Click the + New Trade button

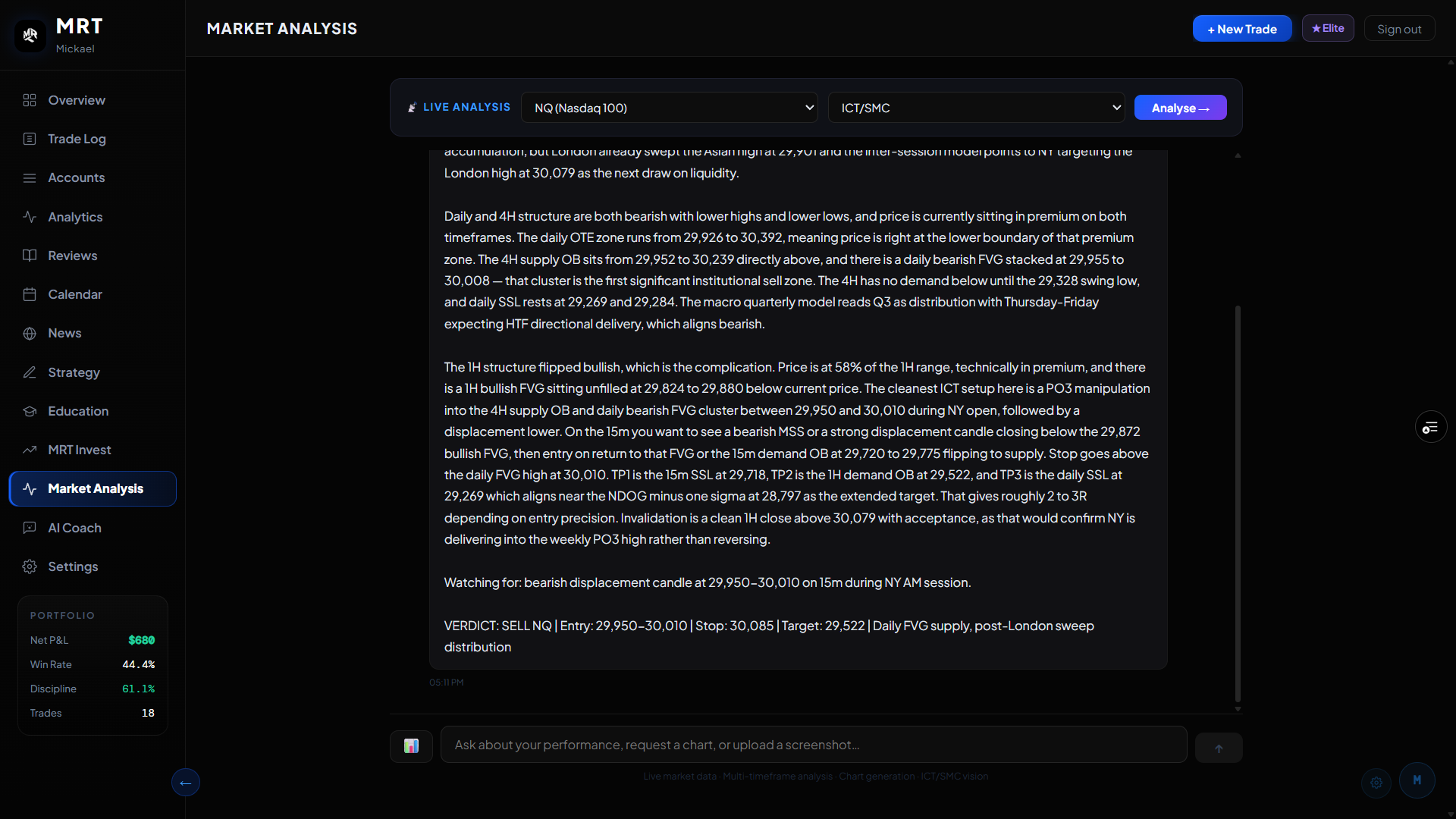(1242, 29)
